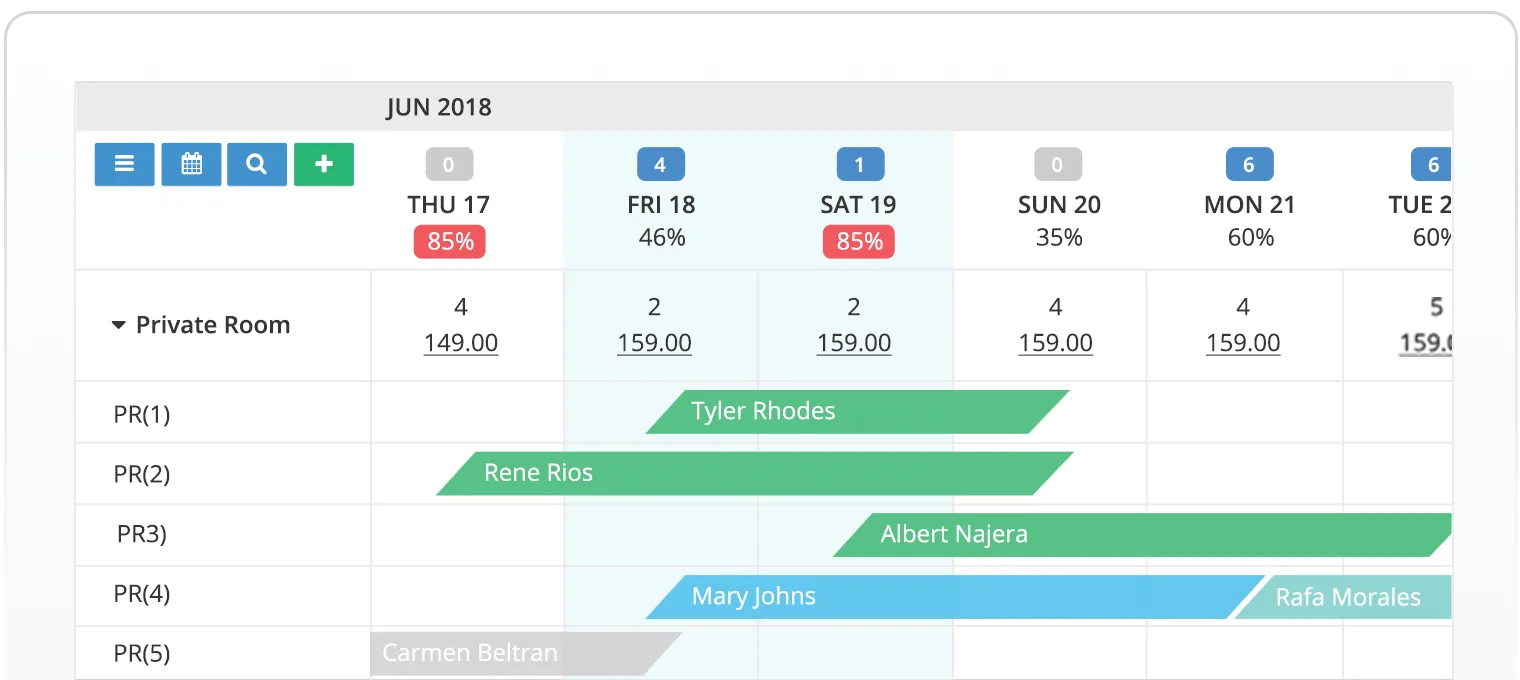Viewport: 1520px width, 680px height.
Task: Open Rafa Morales teal booking
Action: tap(1343, 597)
